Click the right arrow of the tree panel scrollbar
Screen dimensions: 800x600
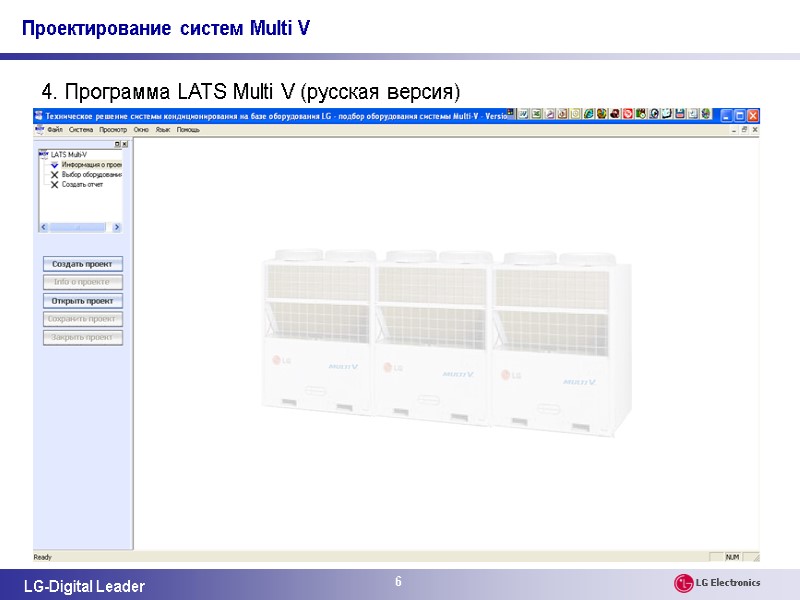click(x=116, y=227)
